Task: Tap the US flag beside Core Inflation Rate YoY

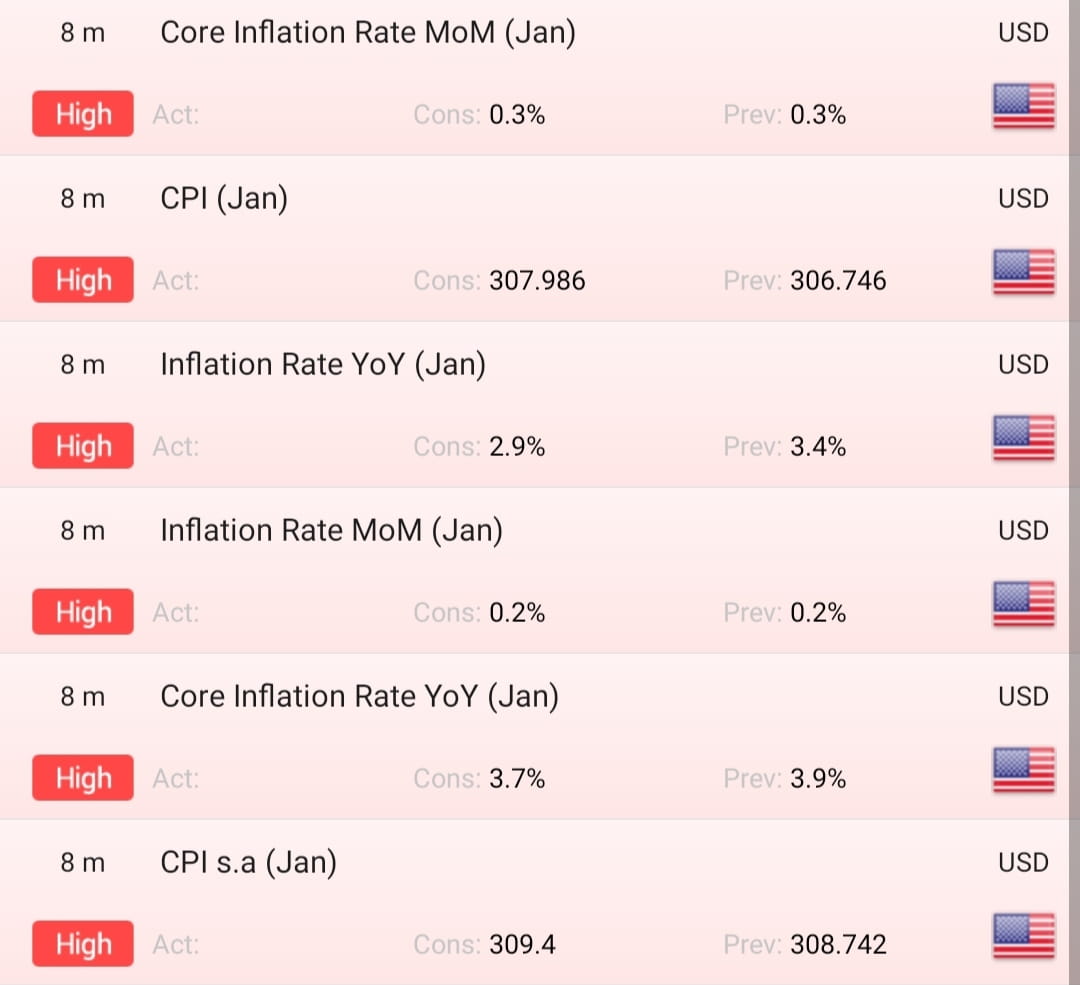Action: coord(1022,770)
